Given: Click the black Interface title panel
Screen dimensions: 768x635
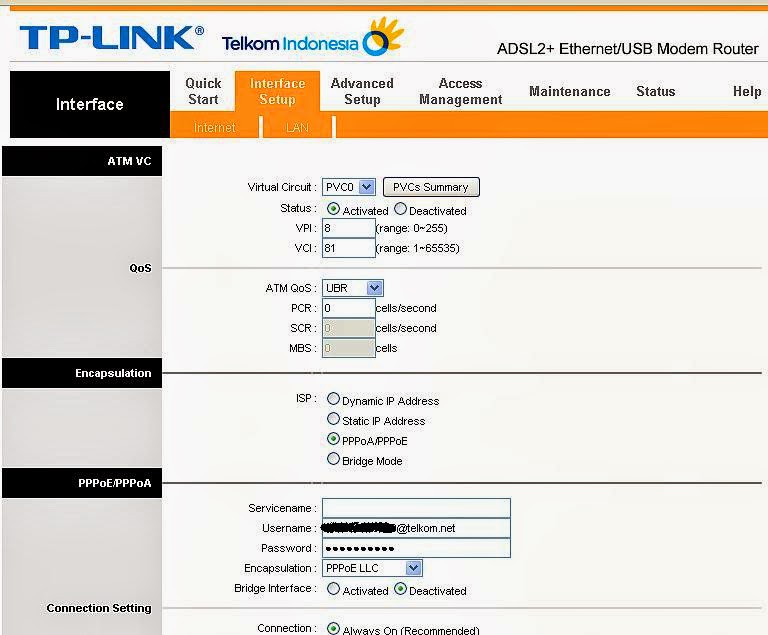Looking at the screenshot, I should tap(90, 104).
